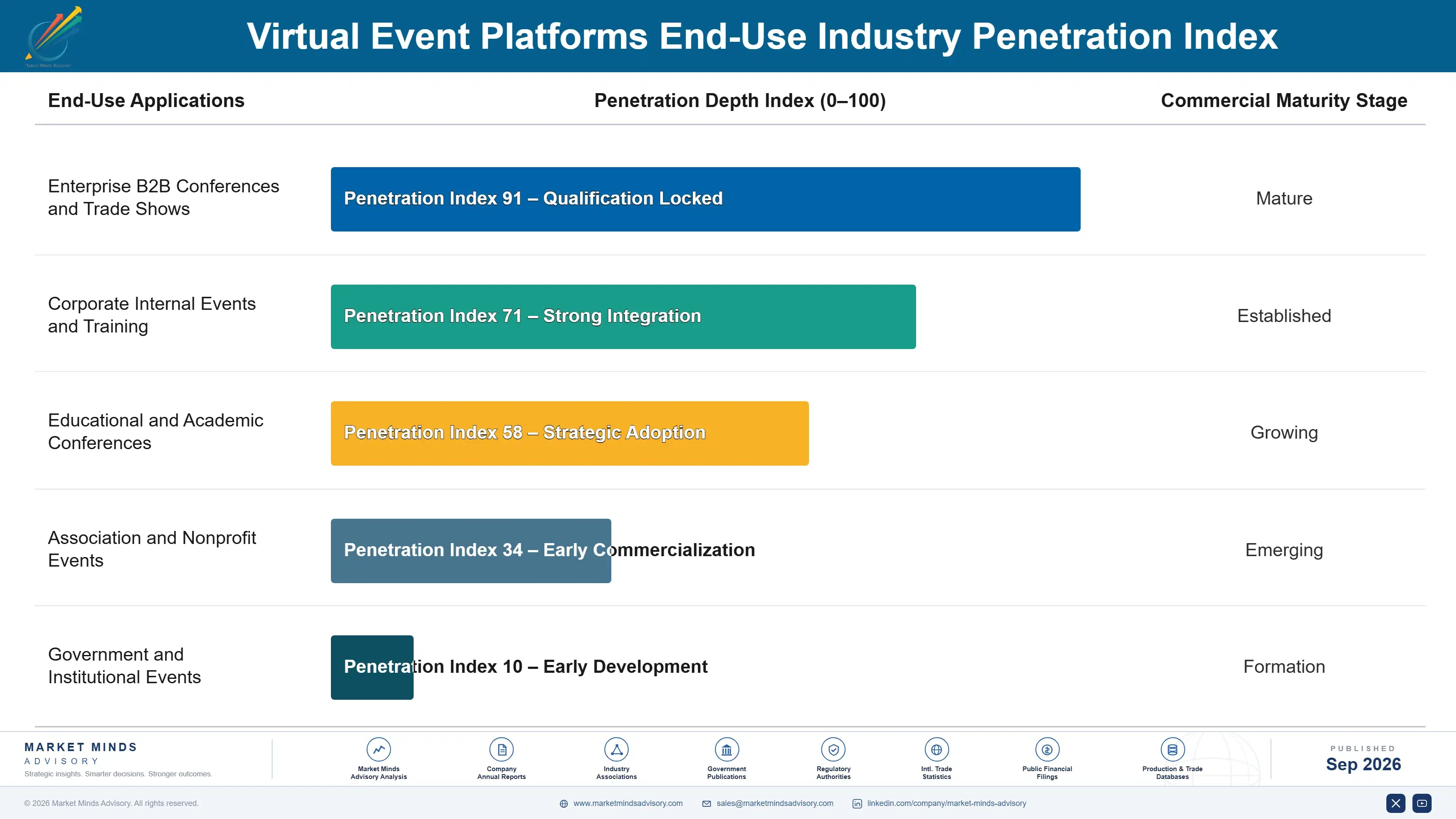The width and height of the screenshot is (1456, 819).
Task: Select the green Penetration Index 71 bar
Action: pos(623,316)
